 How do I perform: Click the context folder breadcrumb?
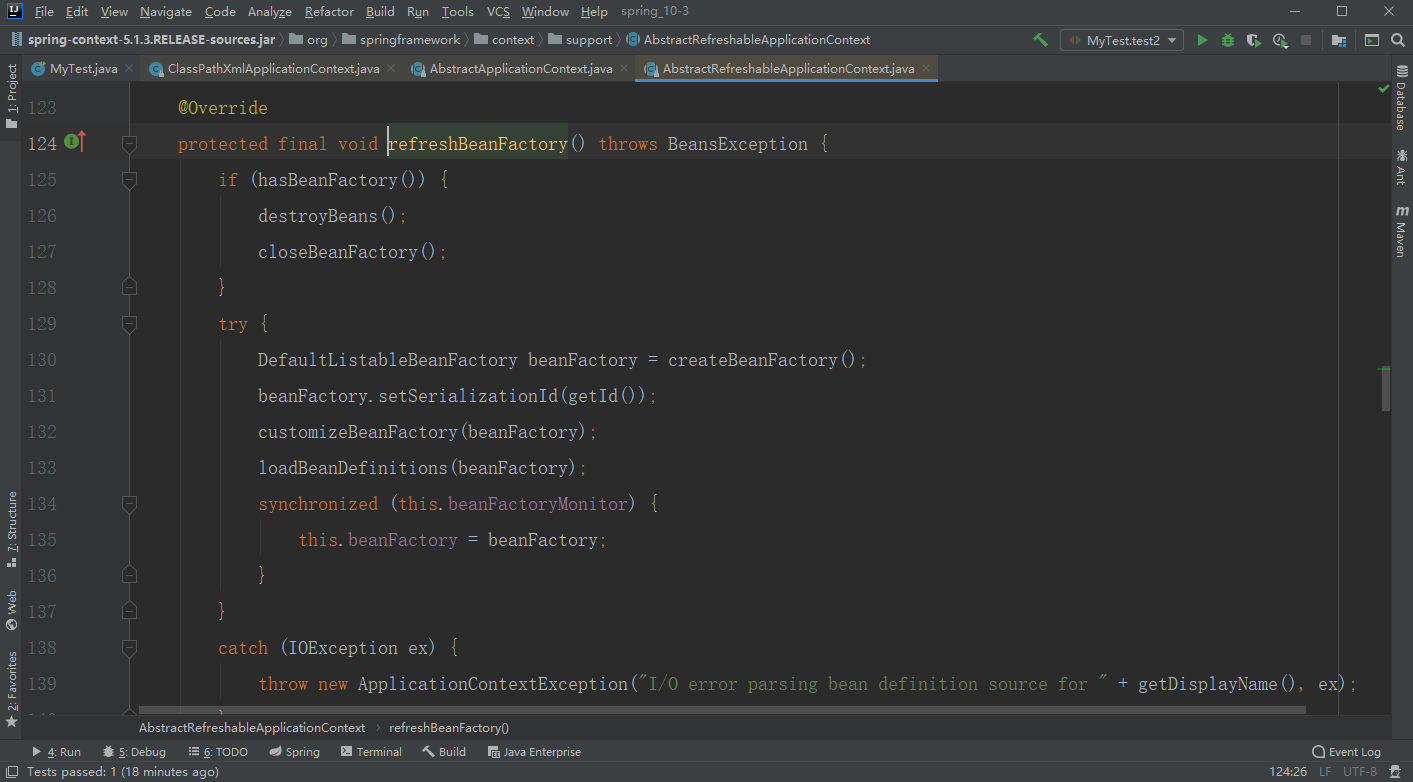coord(505,40)
